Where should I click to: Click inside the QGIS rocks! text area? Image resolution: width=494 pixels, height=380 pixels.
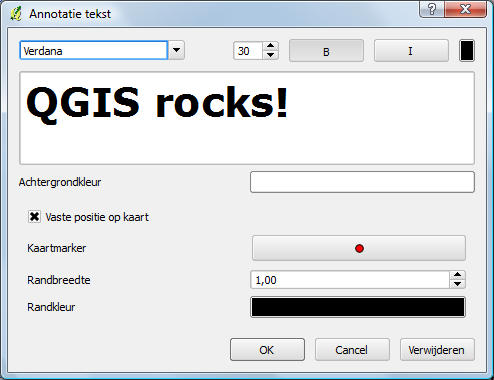point(247,118)
